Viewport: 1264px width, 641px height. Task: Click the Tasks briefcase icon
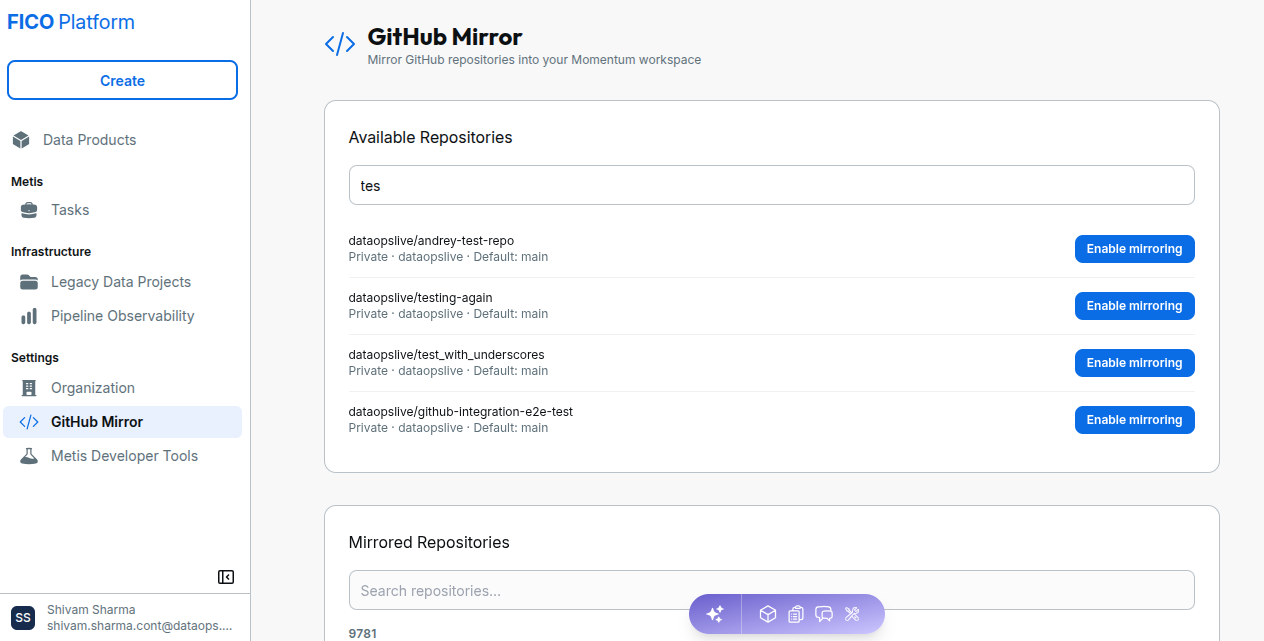[x=30, y=210]
